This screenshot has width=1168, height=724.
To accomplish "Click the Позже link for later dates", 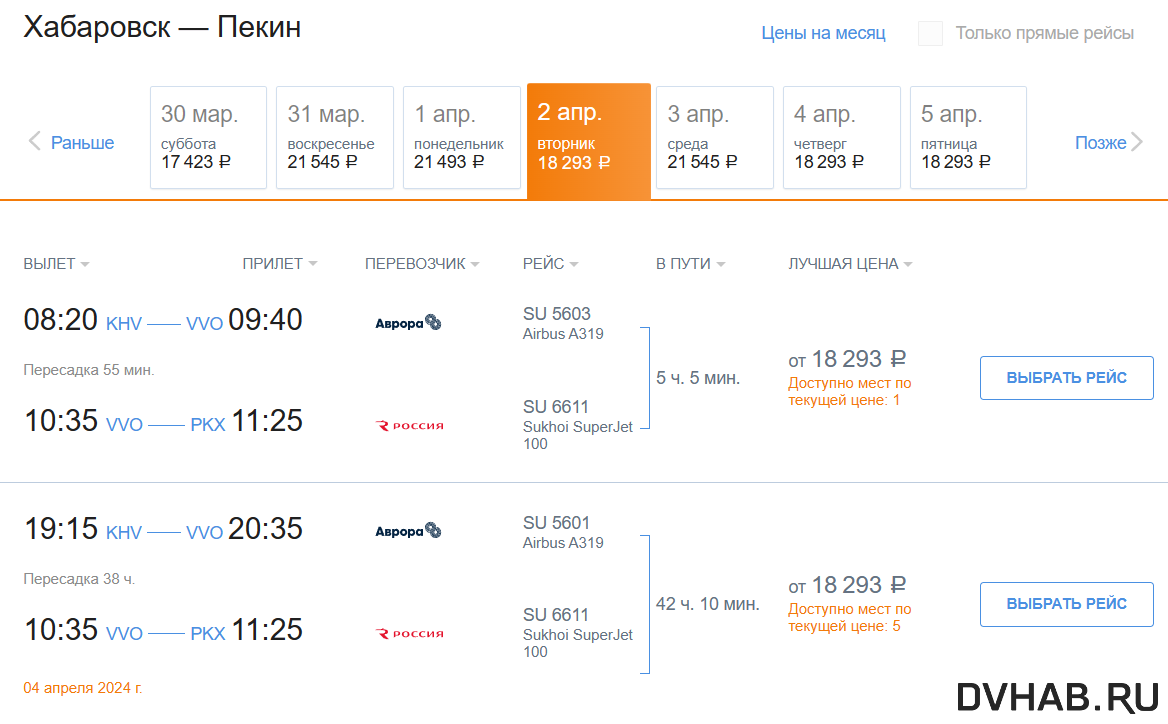I will pos(1100,142).
